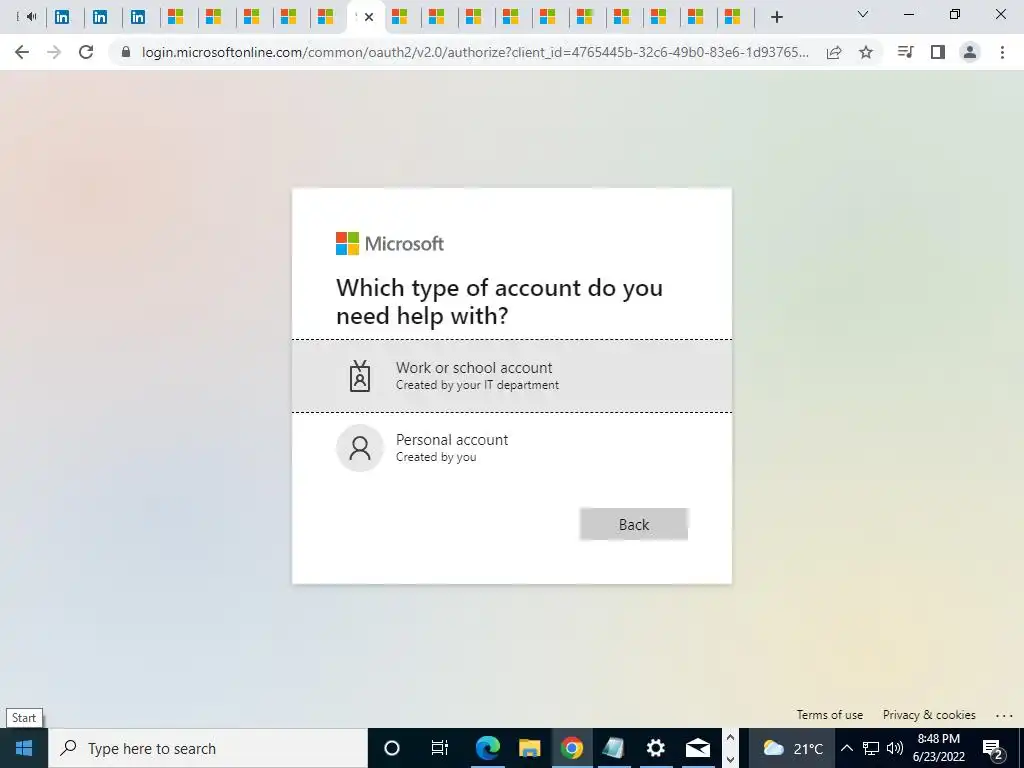Bookmark this page with the star icon
The width and height of the screenshot is (1024, 768).
(x=866, y=52)
